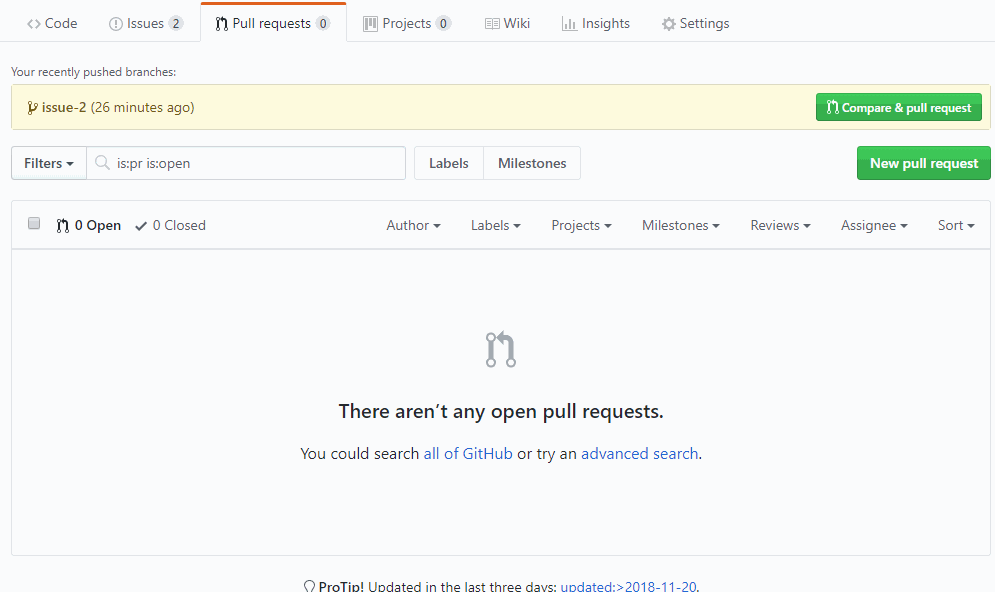This screenshot has width=995, height=592.
Task: Show the 0 Closed pull requests
Action: [x=170, y=226]
